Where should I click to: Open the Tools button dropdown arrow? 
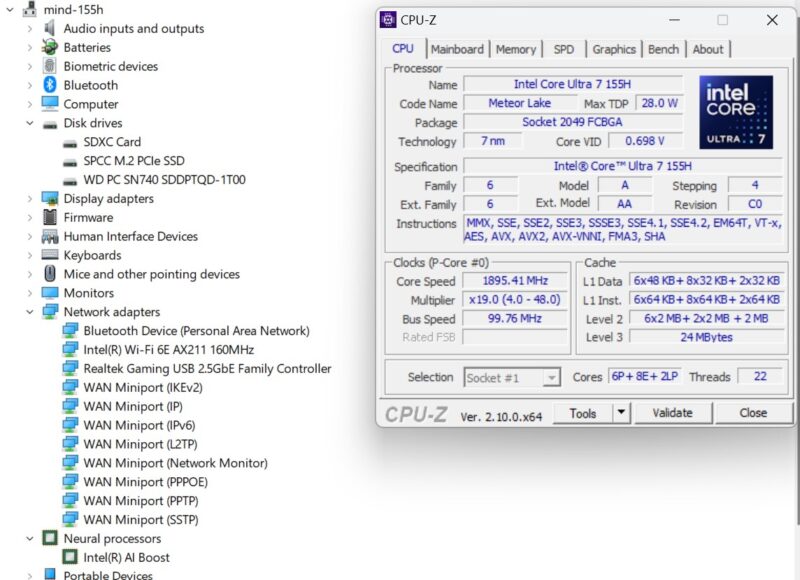(621, 412)
